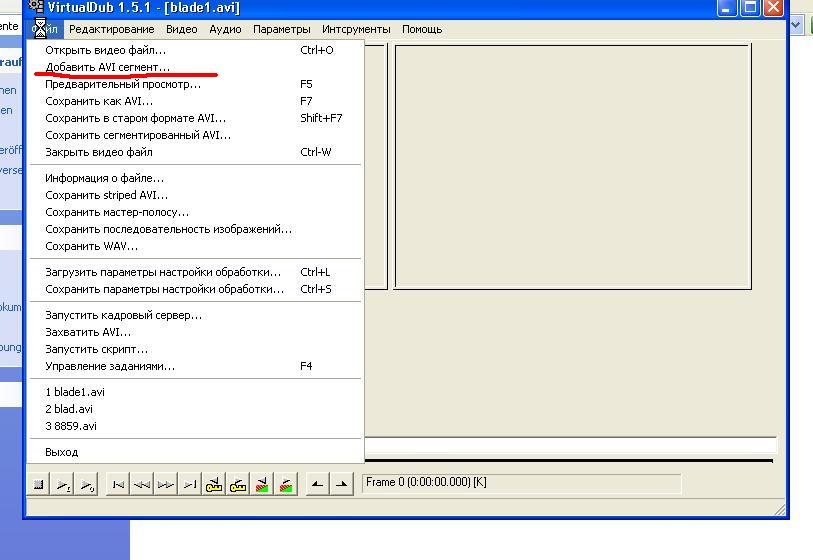
Task: Choose Сохранить striped AVI…
Action: (x=195, y=195)
